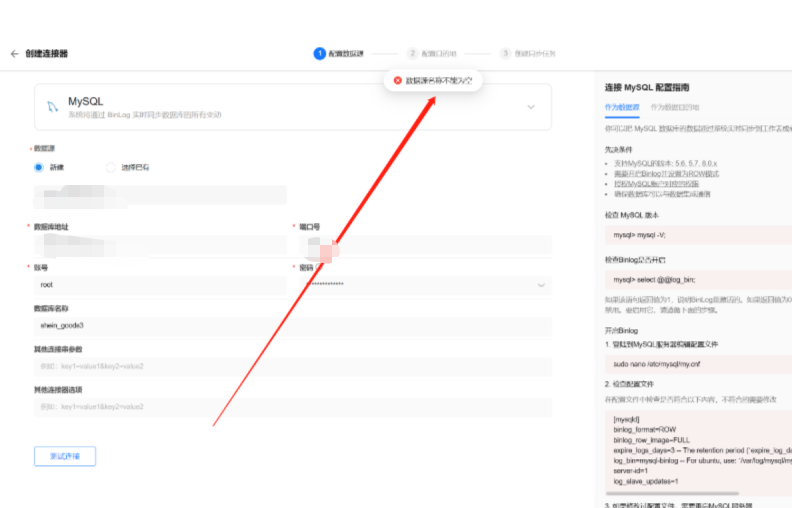This screenshot has width=792, height=508.
Task: Click the 'log_slave_updates=1' config line
Action: pyautogui.click(x=646, y=481)
